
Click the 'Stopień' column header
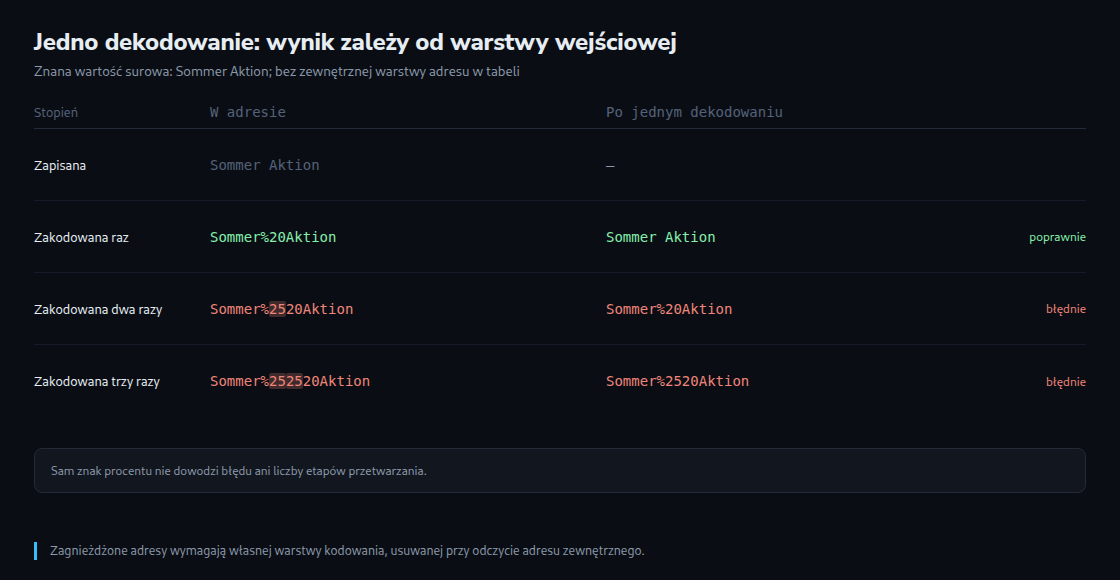pyautogui.click(x=56, y=112)
